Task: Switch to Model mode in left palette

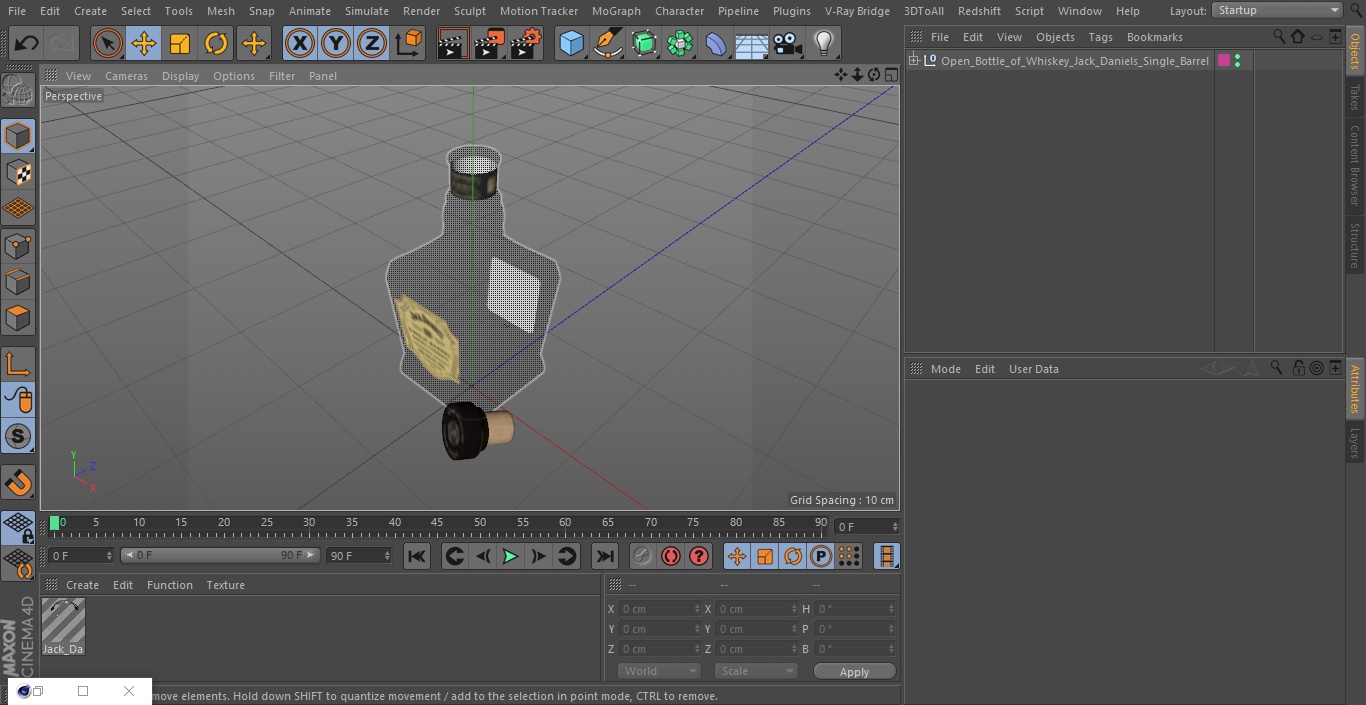Action: click(x=18, y=136)
